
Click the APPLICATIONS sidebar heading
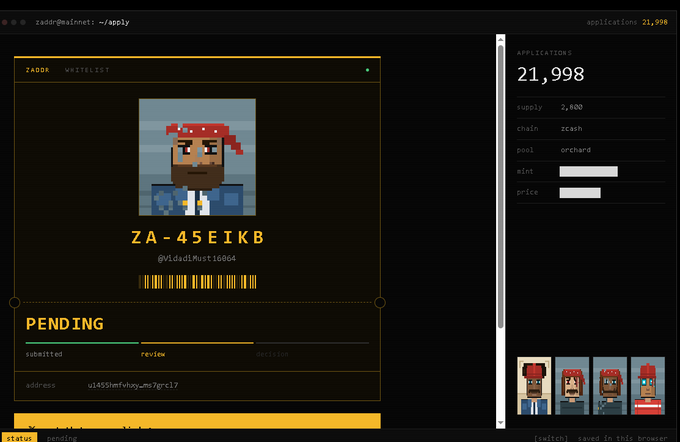pyautogui.click(x=544, y=53)
